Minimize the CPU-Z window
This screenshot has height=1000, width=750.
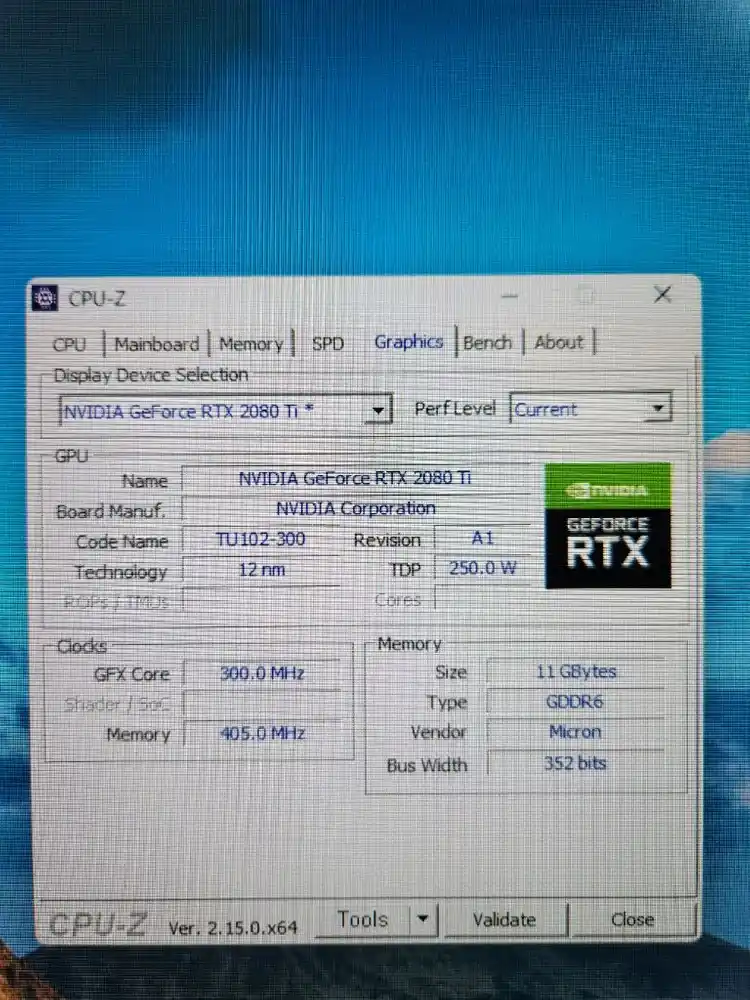click(x=510, y=295)
